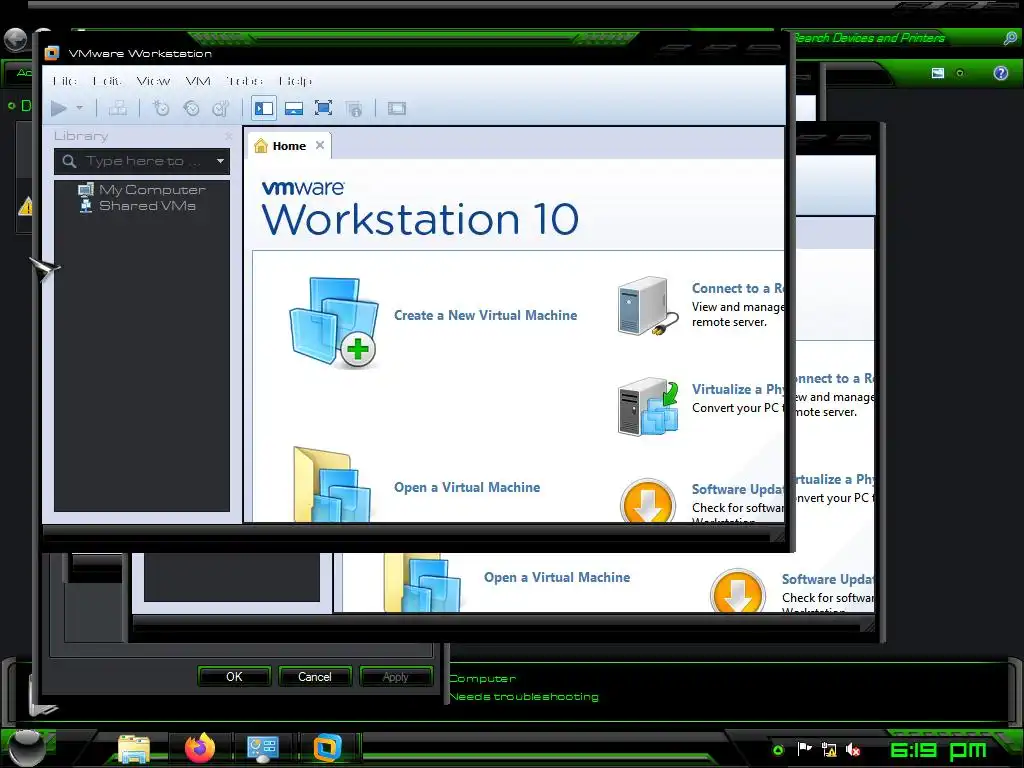This screenshot has width=1024, height=768.
Task: Click the Take Snapshot toolbar icon
Action: click(x=161, y=108)
